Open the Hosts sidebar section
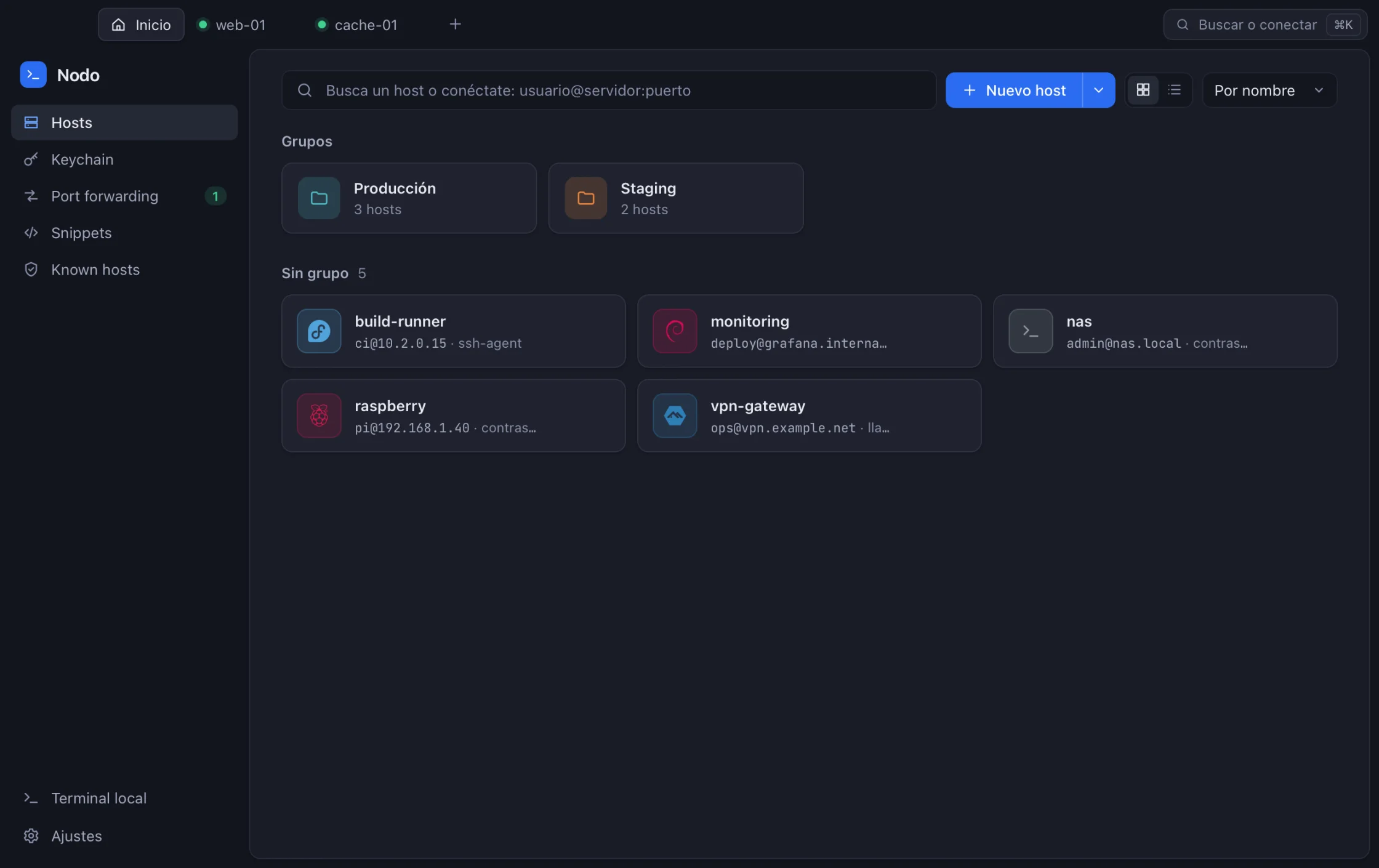The height and width of the screenshot is (868, 1379). coord(124,123)
